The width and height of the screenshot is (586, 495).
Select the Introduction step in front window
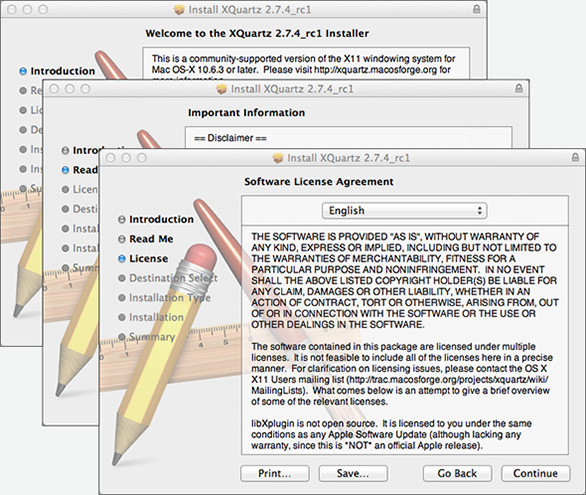coord(161,219)
